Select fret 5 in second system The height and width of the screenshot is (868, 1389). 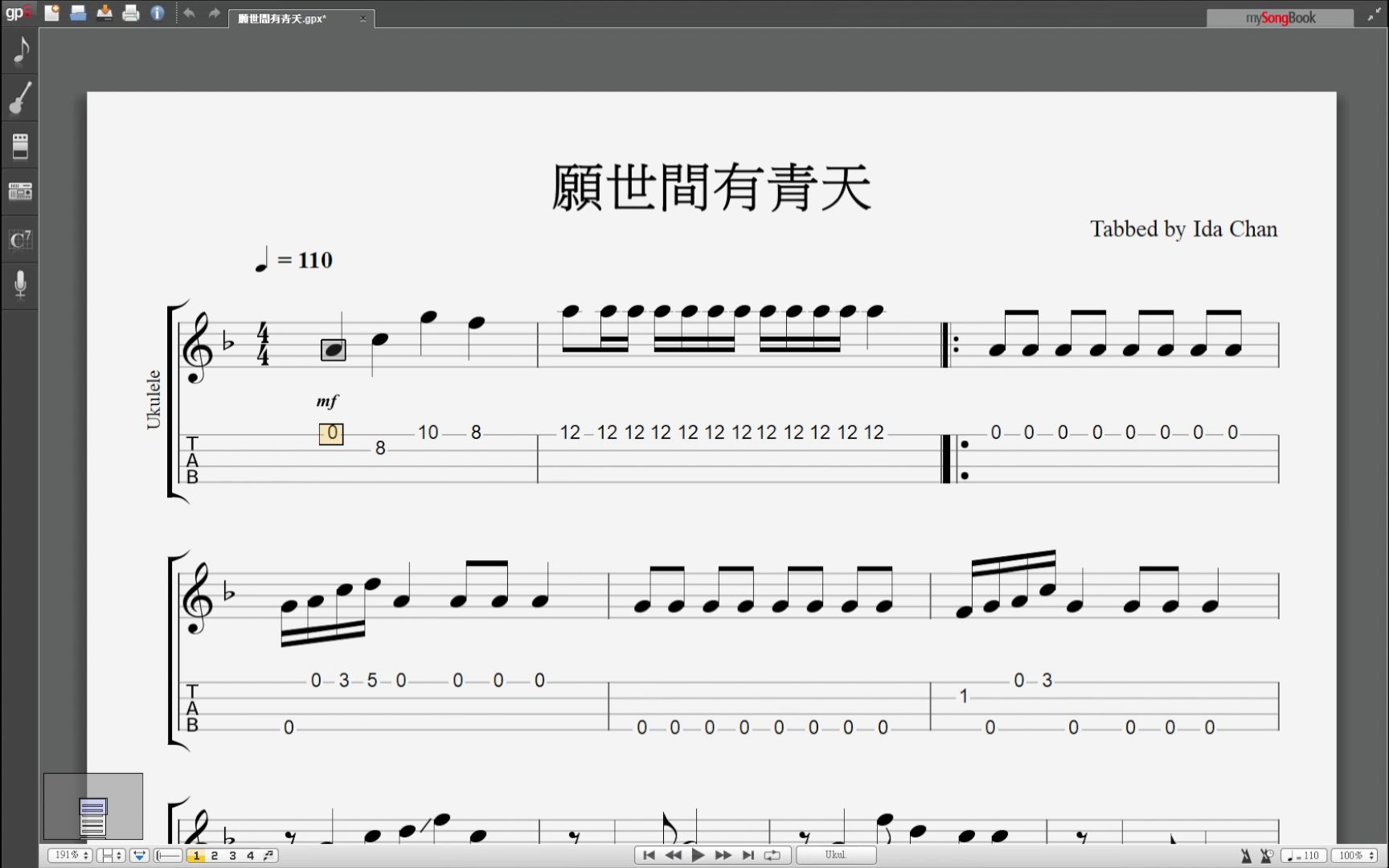coord(371,681)
